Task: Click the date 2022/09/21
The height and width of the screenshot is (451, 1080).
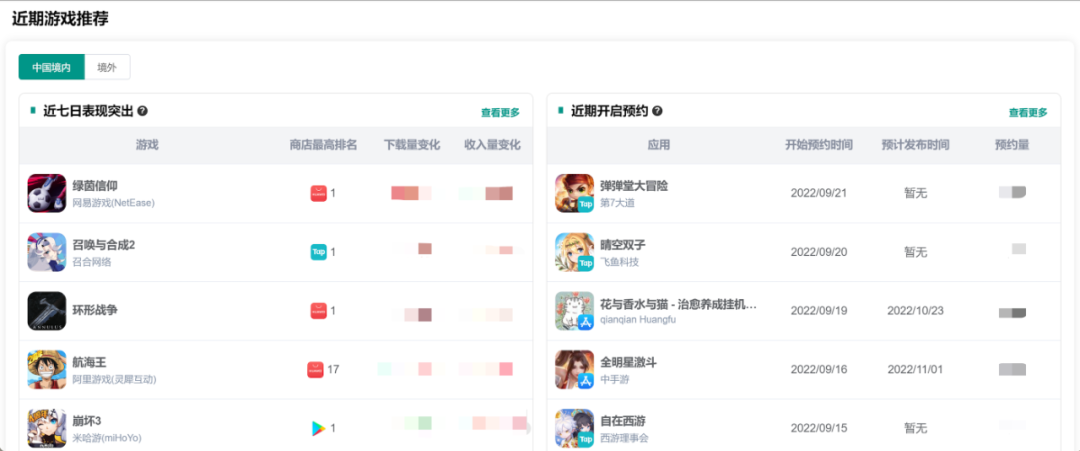Action: pyautogui.click(x=819, y=193)
